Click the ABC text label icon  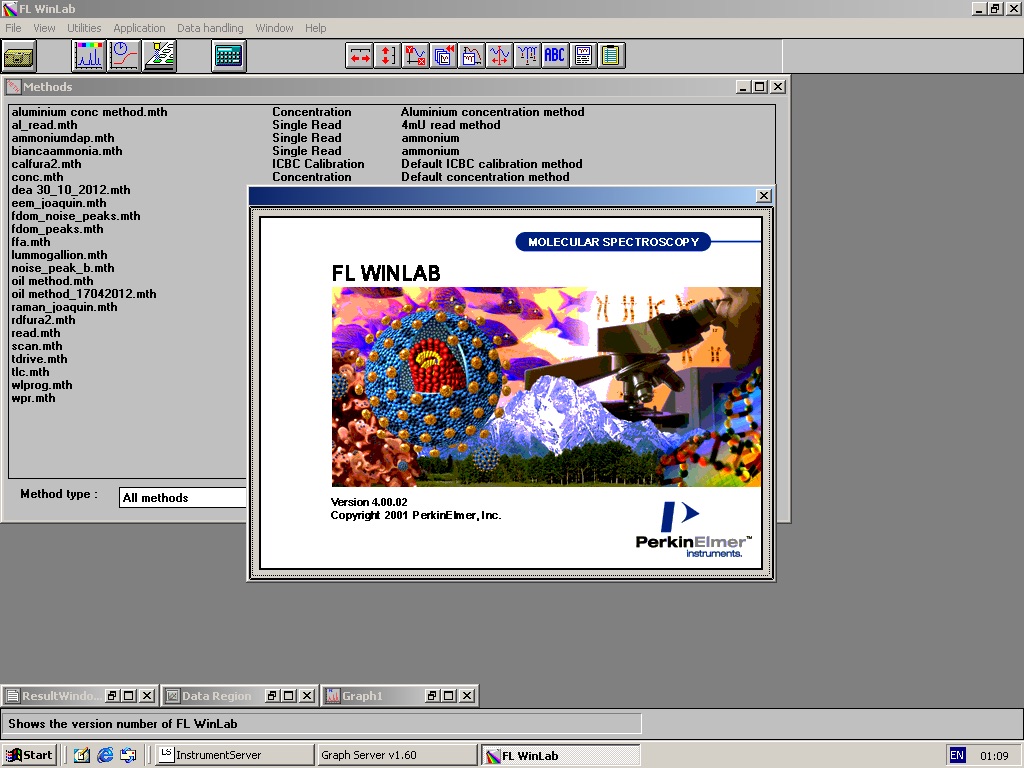coord(555,56)
